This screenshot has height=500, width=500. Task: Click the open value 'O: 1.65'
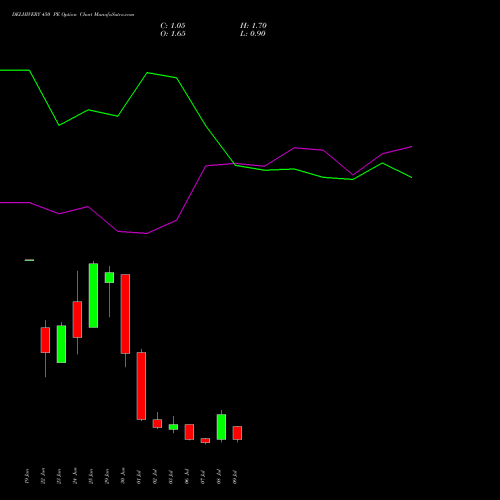click(173, 34)
